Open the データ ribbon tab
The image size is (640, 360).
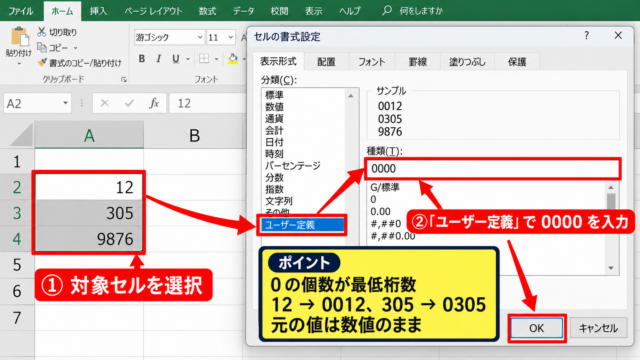[244, 11]
